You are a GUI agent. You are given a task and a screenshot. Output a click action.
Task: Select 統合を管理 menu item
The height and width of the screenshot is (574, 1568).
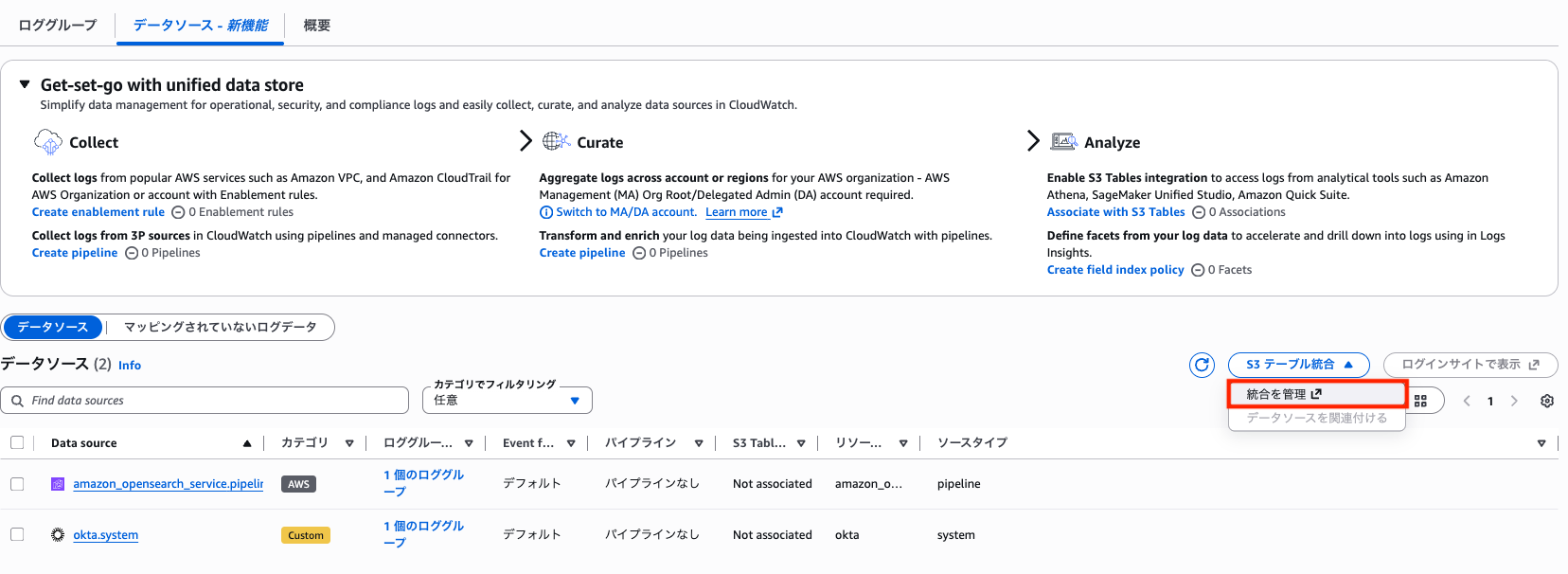pos(1283,394)
